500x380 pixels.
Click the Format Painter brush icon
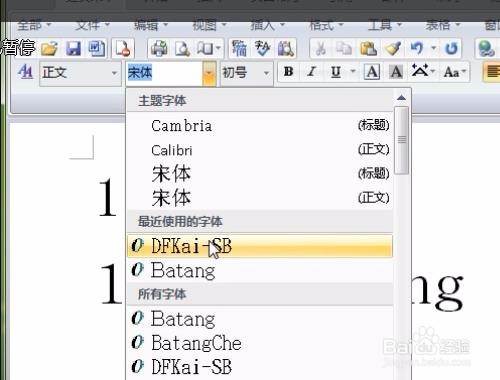pyautogui.click(x=392, y=49)
